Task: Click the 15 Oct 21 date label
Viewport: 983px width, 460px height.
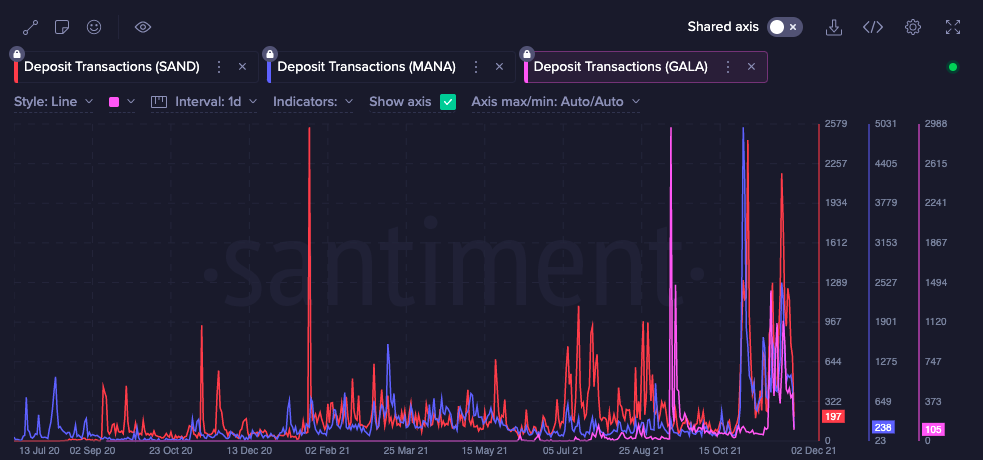Action: click(x=719, y=450)
